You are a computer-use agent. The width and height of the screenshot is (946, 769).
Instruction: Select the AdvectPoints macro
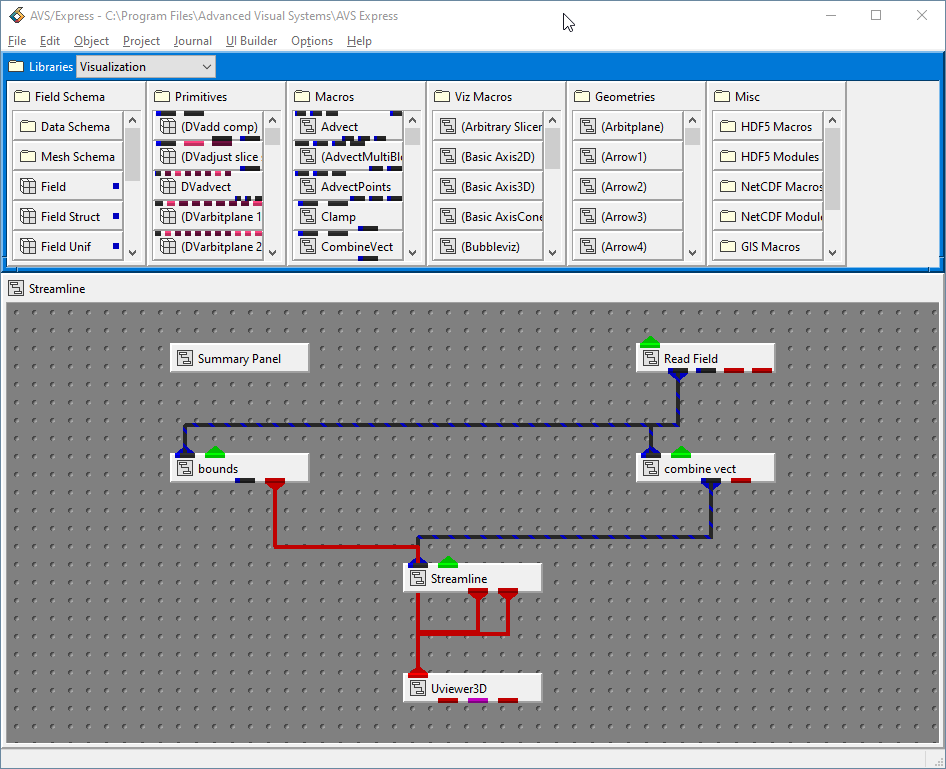coord(348,187)
